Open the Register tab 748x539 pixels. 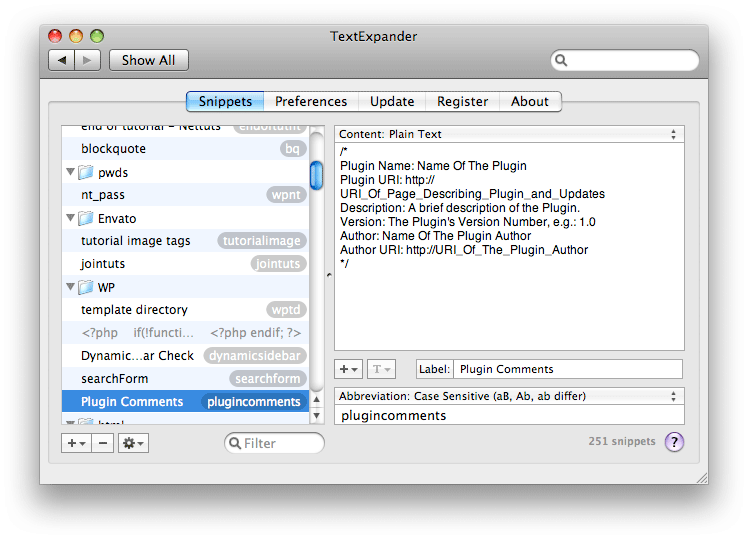[x=462, y=102]
